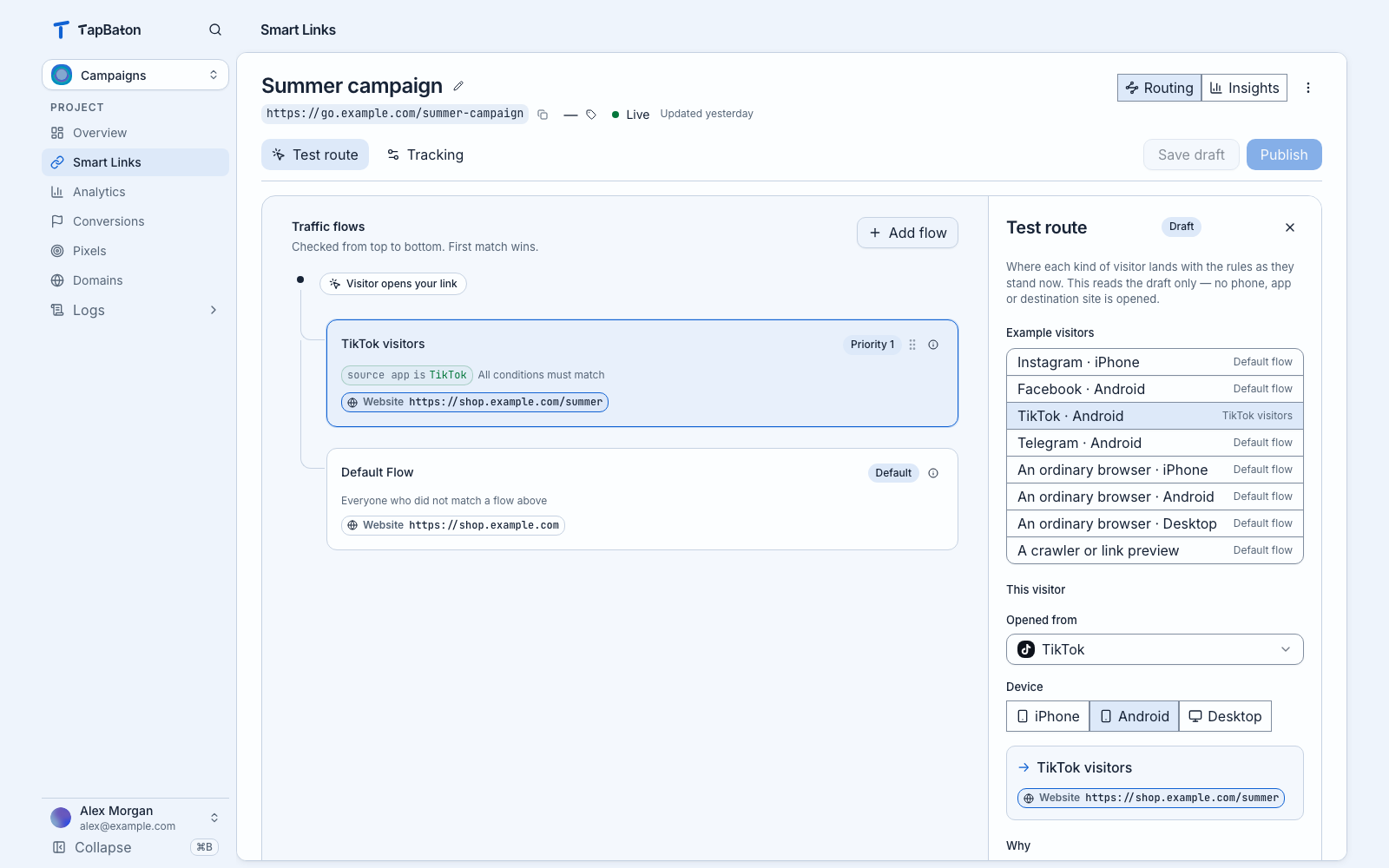The width and height of the screenshot is (1389, 868).
Task: Click the source app is TikTok condition
Action: pos(407,375)
